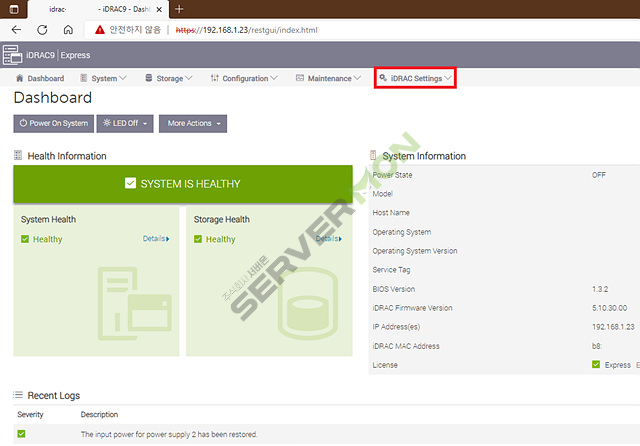Click the Maintenance menu icon
Screen dimensions: 640x446
click(x=300, y=78)
